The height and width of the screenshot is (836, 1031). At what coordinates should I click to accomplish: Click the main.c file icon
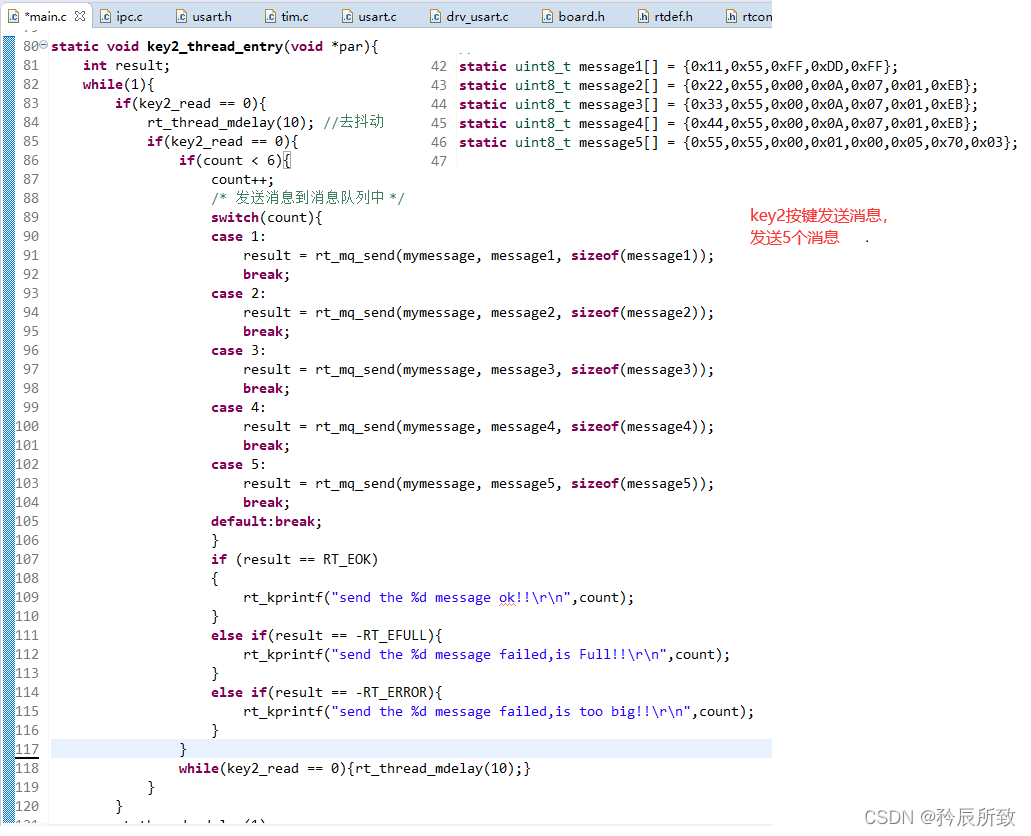[x=14, y=16]
